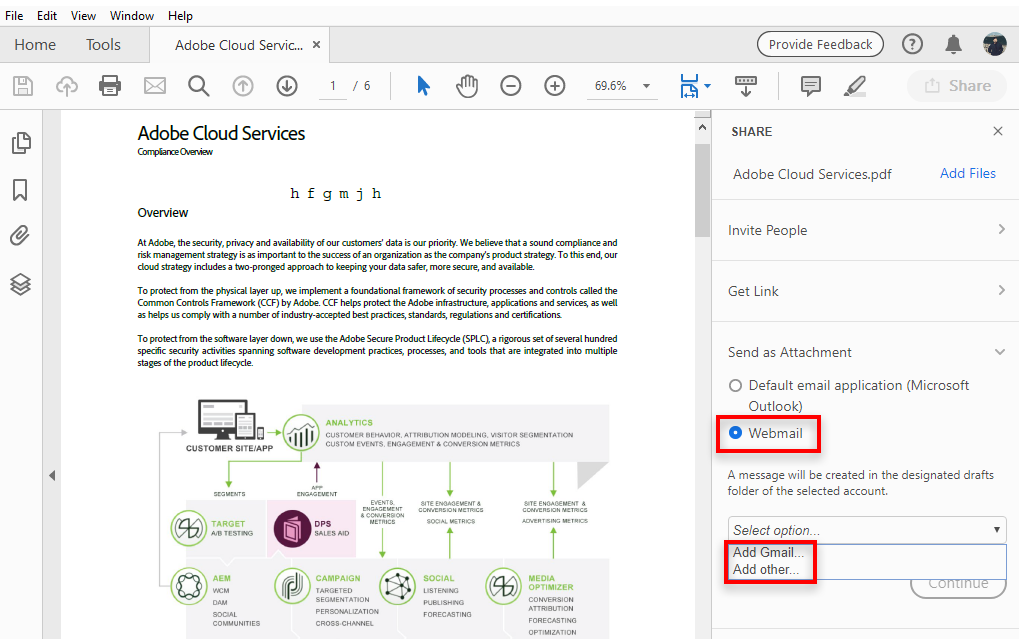1019x639 pixels.
Task: Click the Save file icon
Action: [x=23, y=86]
